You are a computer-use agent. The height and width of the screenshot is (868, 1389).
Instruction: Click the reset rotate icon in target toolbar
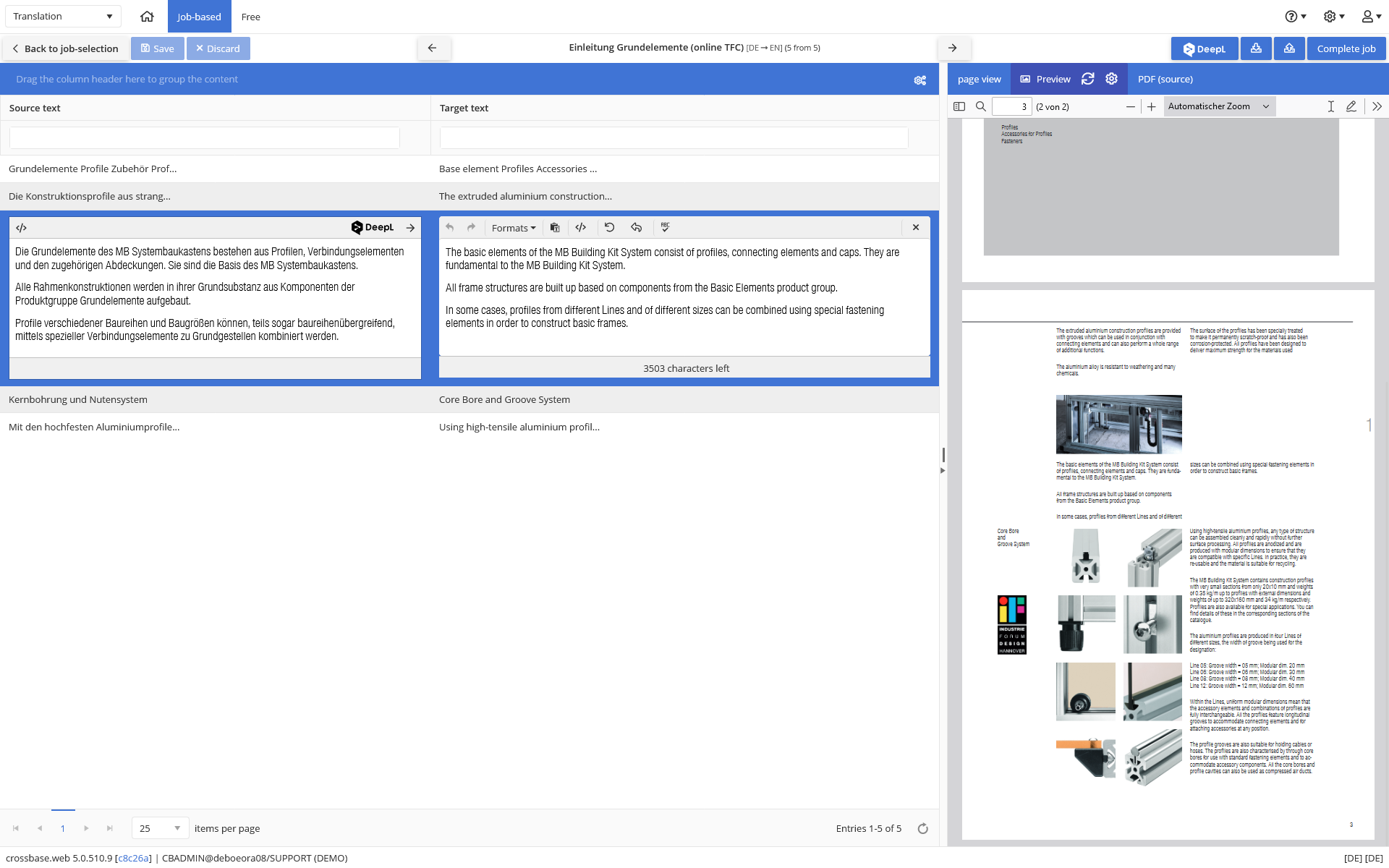point(610,227)
